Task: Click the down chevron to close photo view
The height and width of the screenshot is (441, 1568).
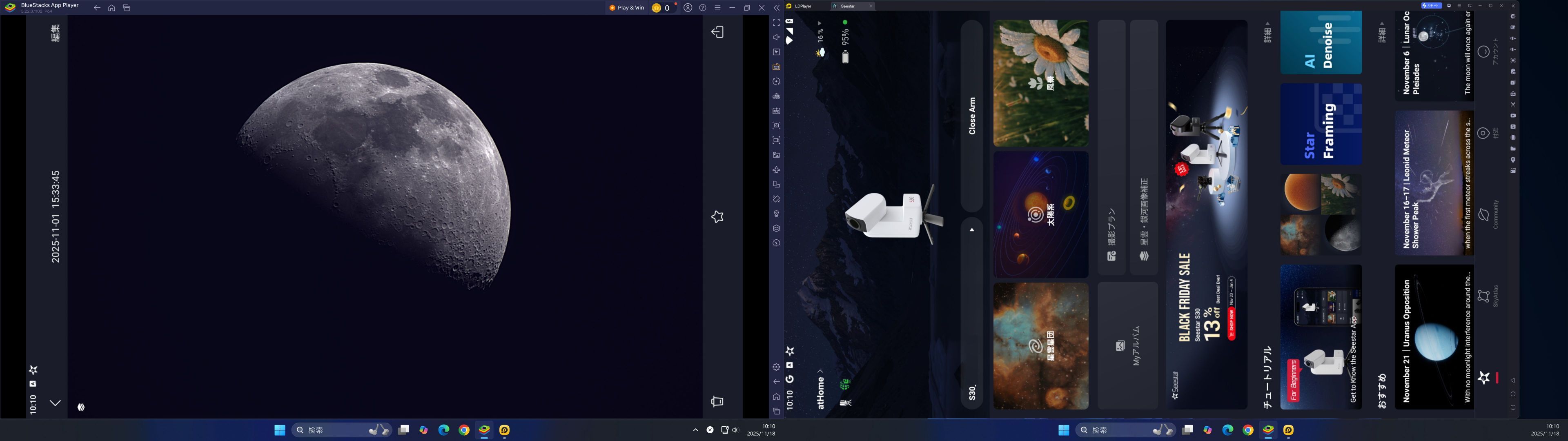Action: click(55, 403)
